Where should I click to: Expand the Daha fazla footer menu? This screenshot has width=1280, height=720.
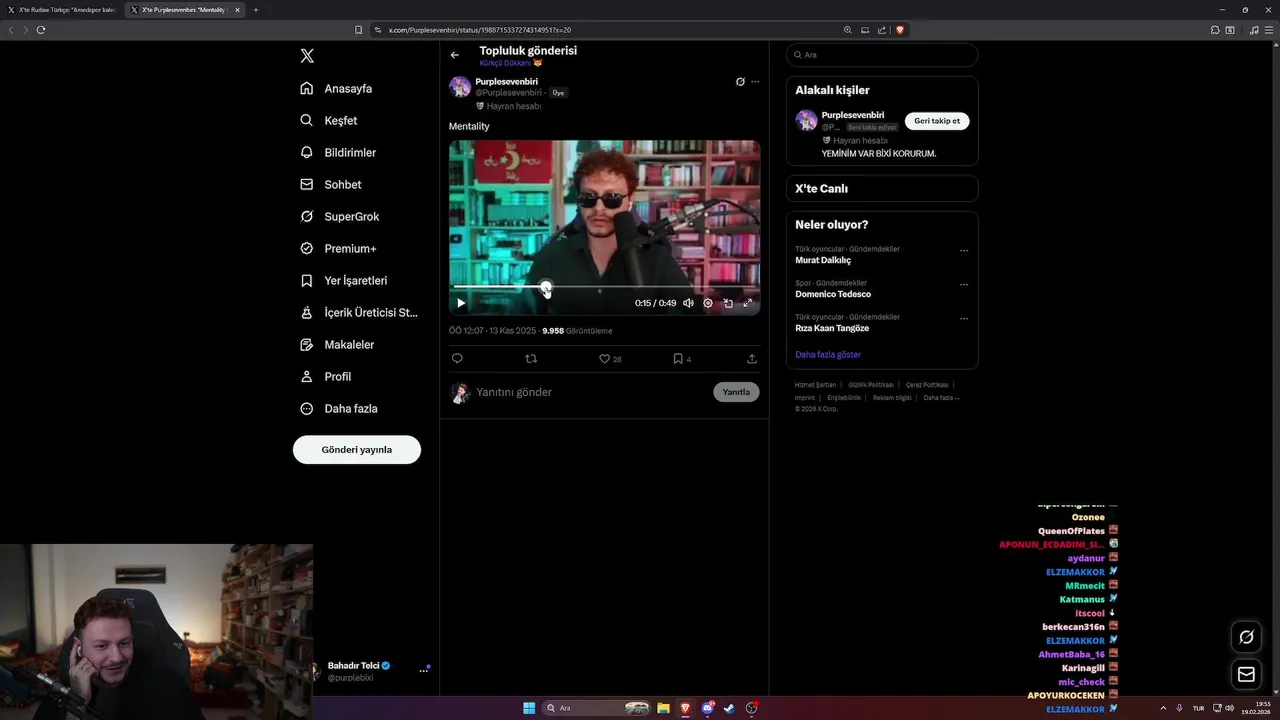pos(941,398)
